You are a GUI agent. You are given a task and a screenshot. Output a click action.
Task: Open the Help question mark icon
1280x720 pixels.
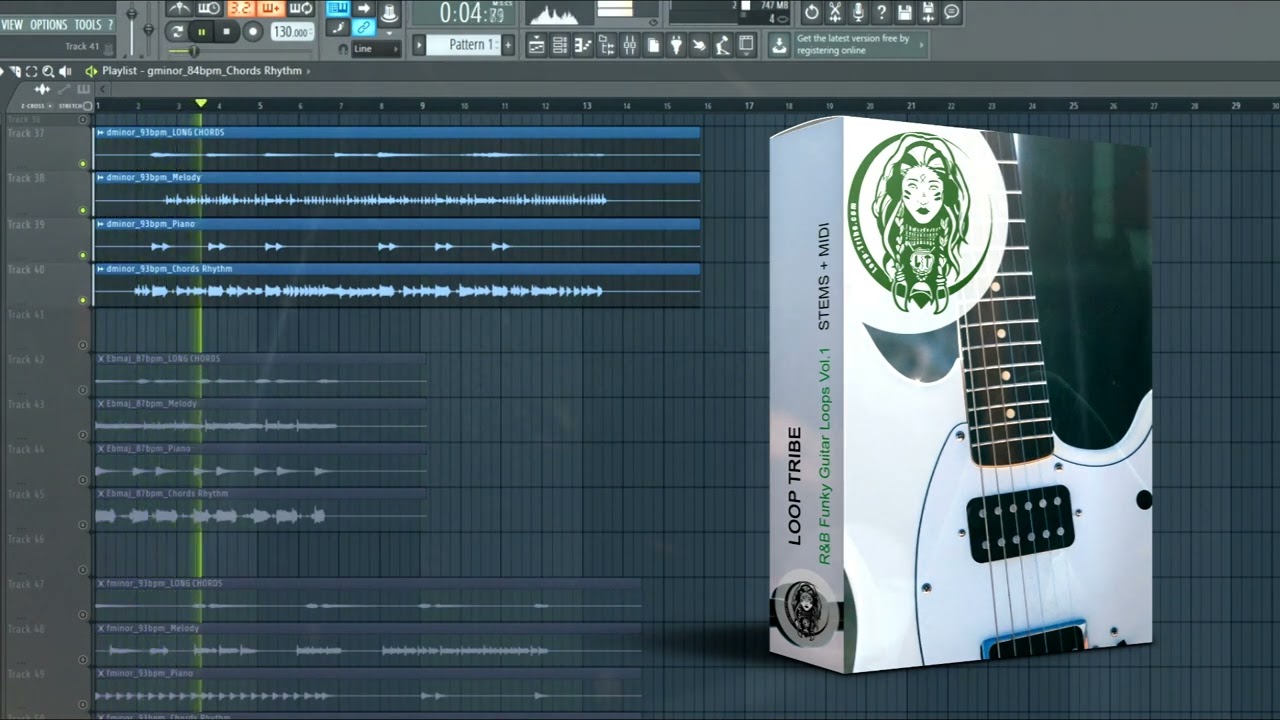click(881, 12)
